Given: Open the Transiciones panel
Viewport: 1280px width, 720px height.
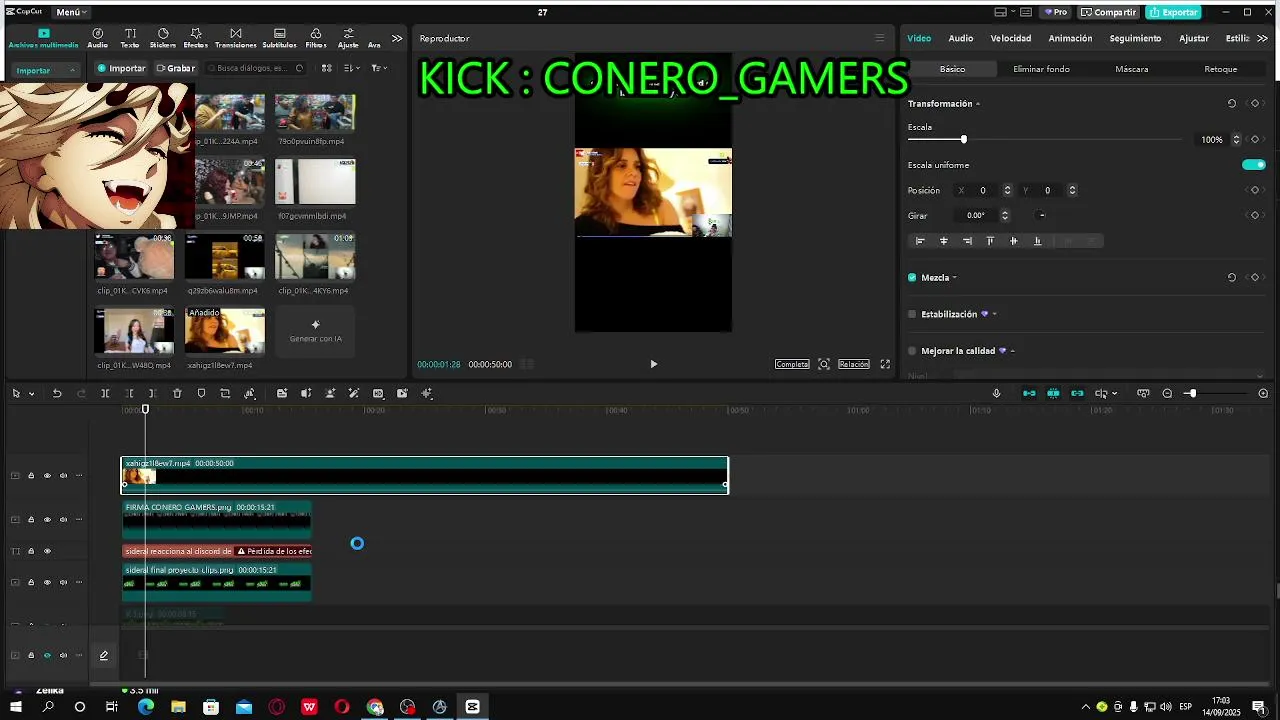Looking at the screenshot, I should [x=236, y=38].
